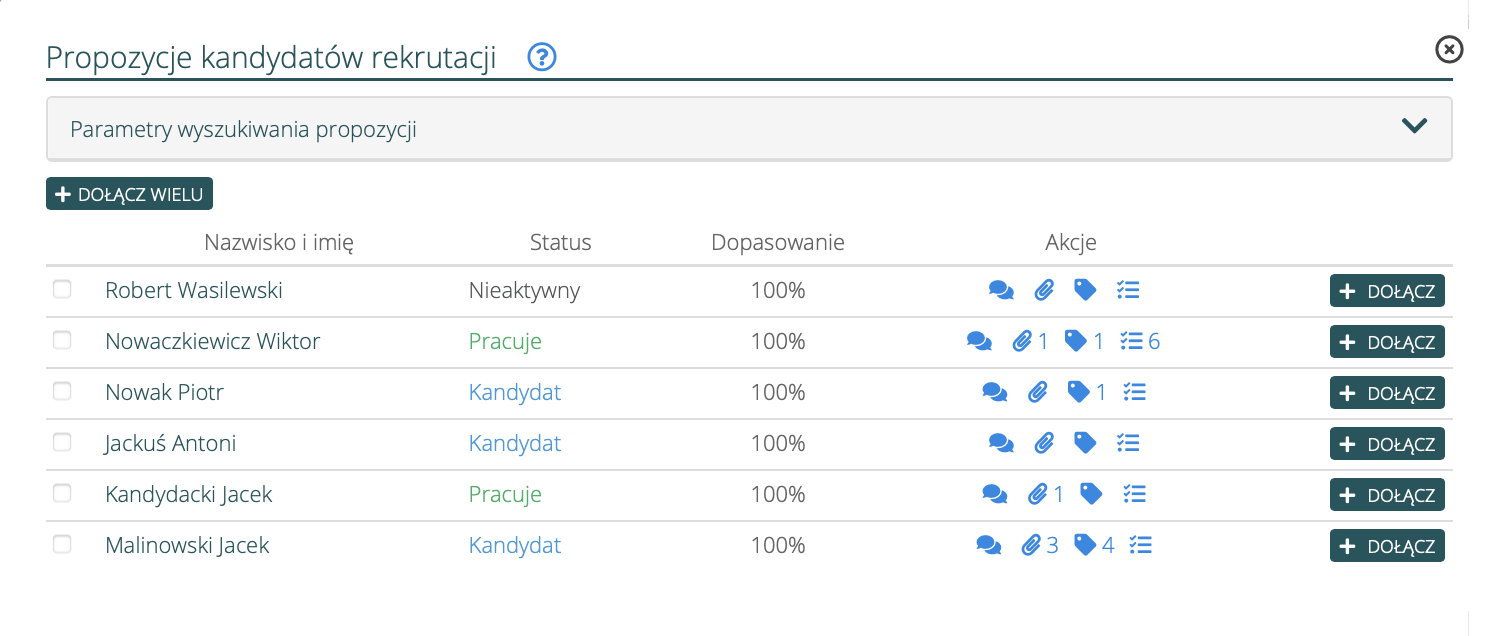The width and height of the screenshot is (1496, 636).
Task: Open tags icon for Nowak Piotr
Action: [1079, 393]
